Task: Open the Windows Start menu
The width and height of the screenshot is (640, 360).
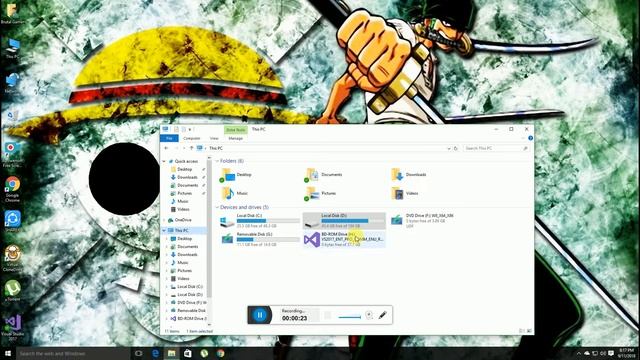Action: [x=8, y=353]
